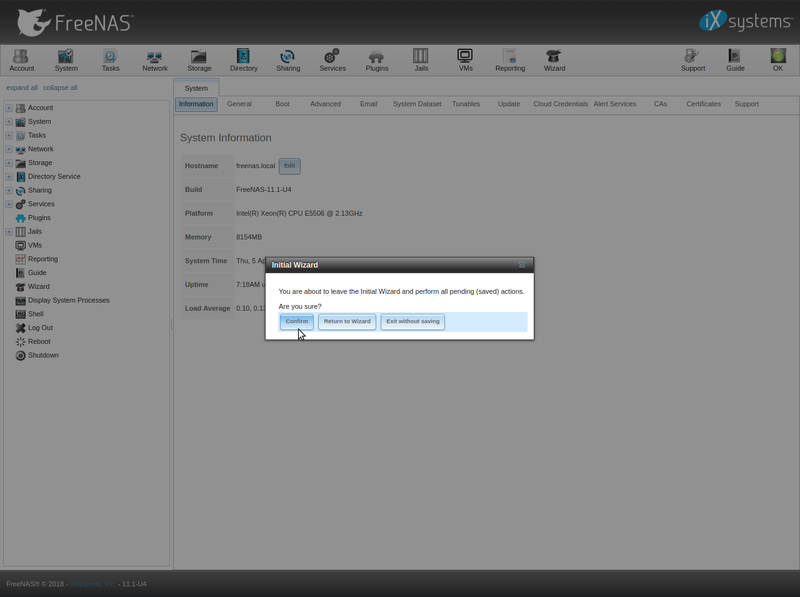This screenshot has height=597, width=800.
Task: Launch the Wizard from the toolbar
Action: coord(554,60)
